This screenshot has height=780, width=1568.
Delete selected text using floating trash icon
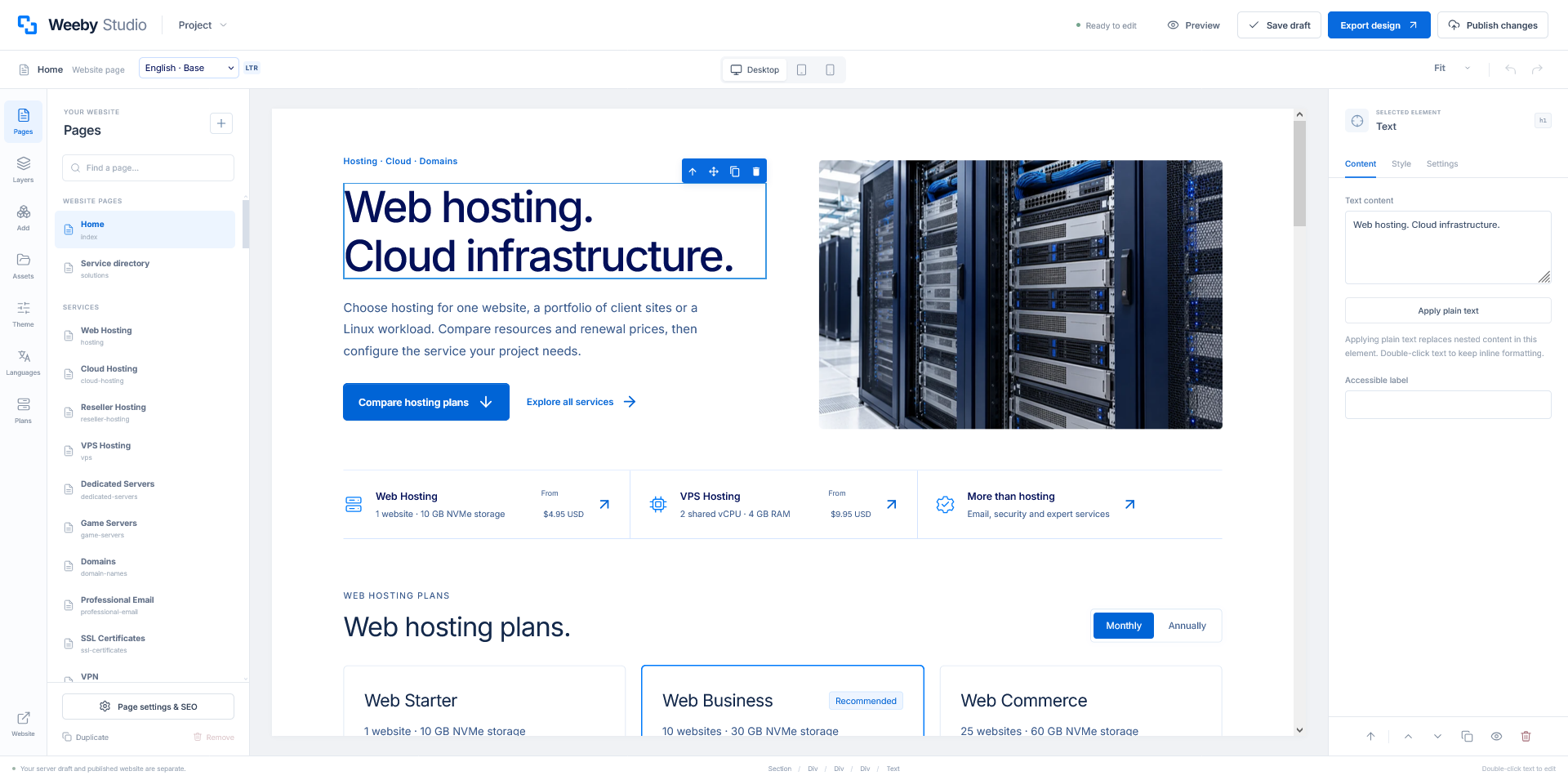point(756,172)
